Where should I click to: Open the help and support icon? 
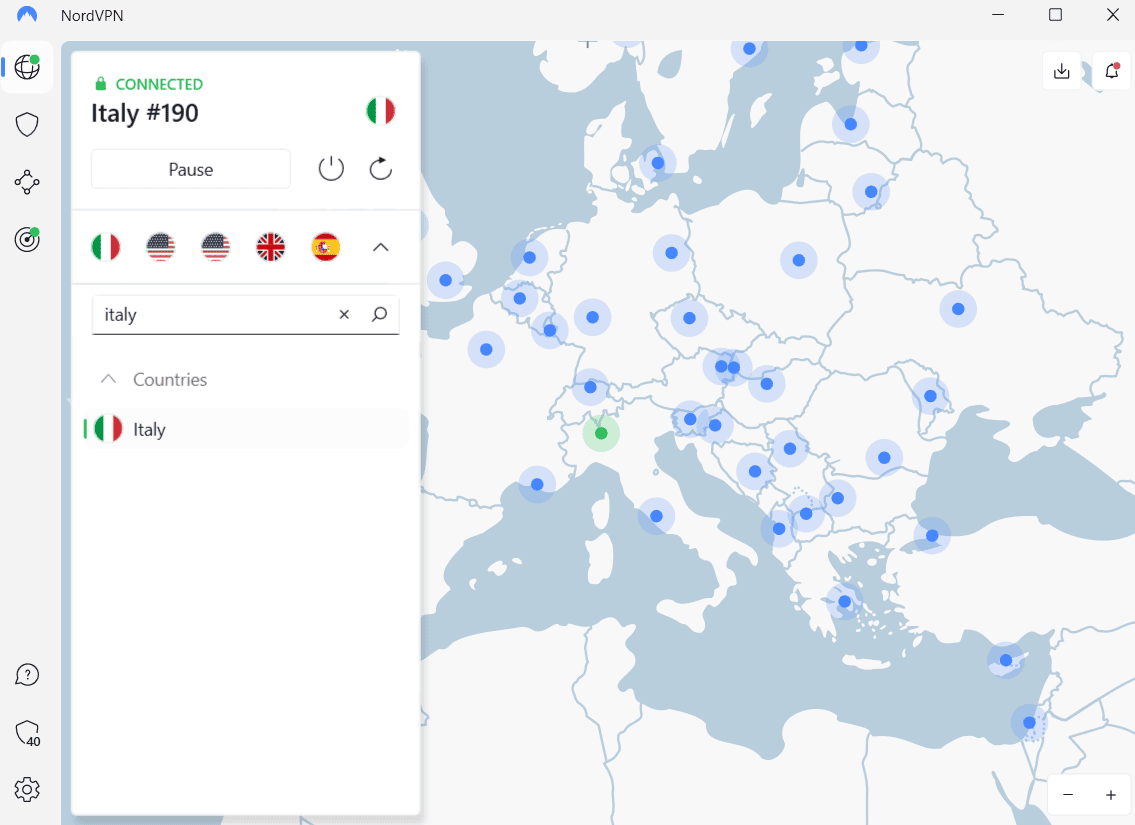click(28, 674)
